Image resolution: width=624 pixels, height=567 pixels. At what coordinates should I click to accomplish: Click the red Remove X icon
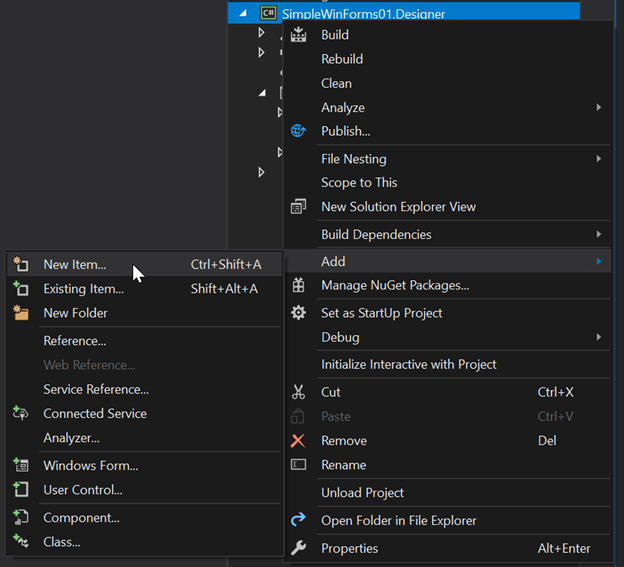[298, 440]
